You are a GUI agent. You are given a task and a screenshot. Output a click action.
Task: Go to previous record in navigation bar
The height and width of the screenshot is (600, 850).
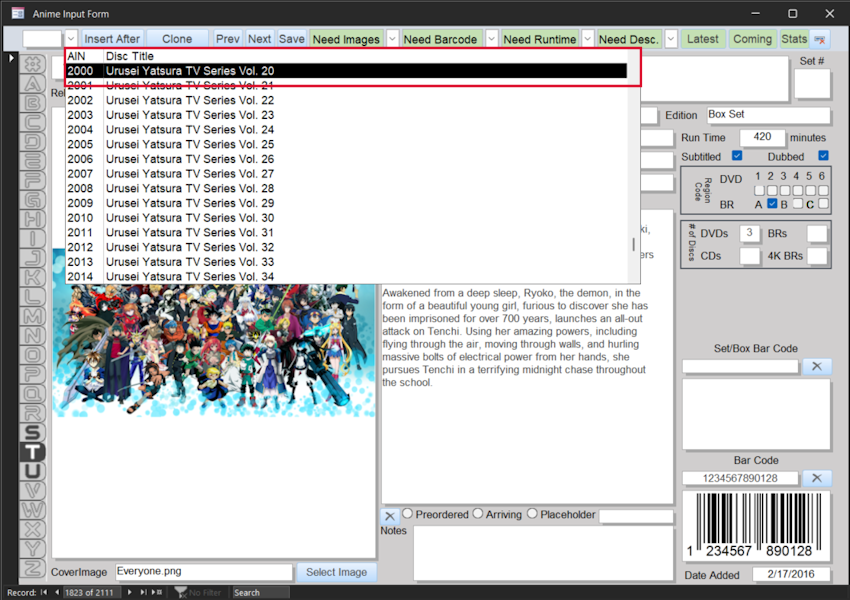56,592
